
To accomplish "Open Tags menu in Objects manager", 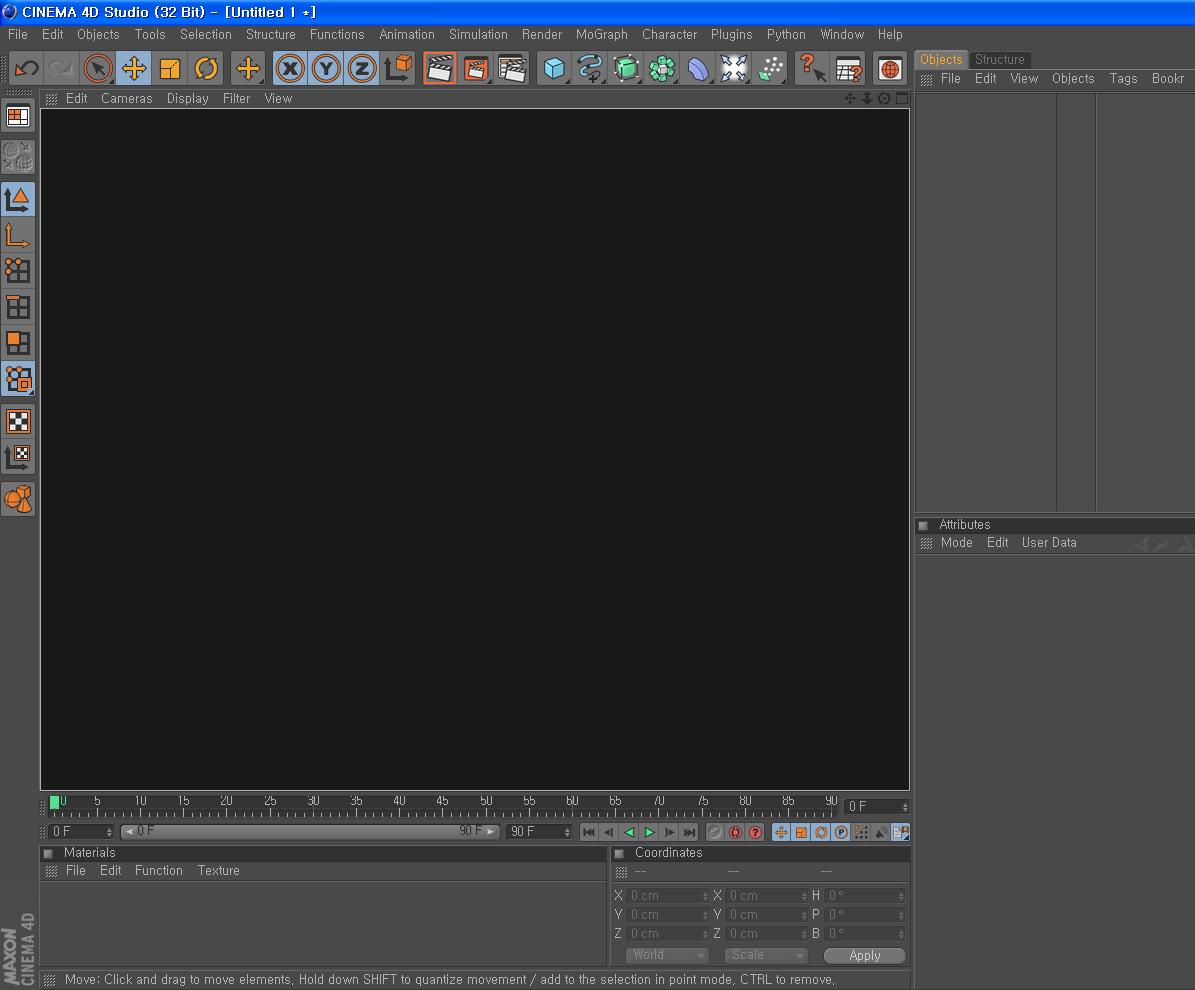I will [1123, 78].
